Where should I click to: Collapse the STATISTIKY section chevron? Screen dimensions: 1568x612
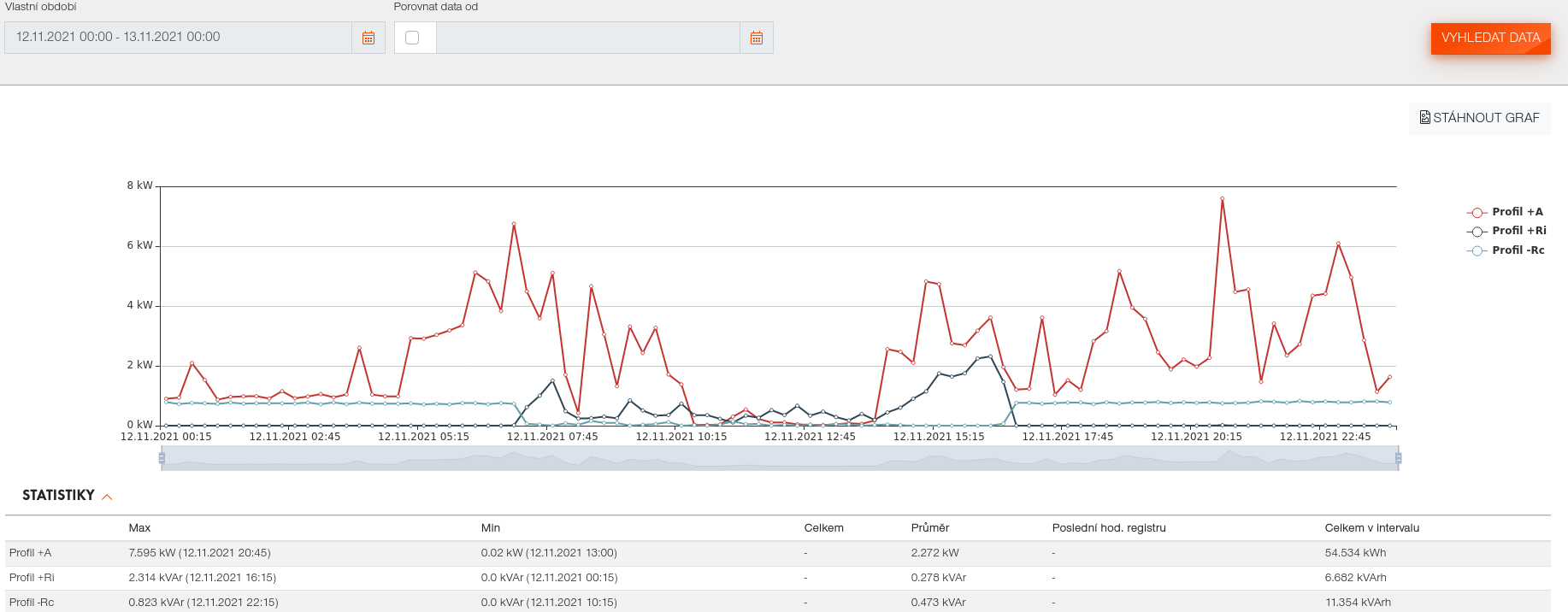107,497
